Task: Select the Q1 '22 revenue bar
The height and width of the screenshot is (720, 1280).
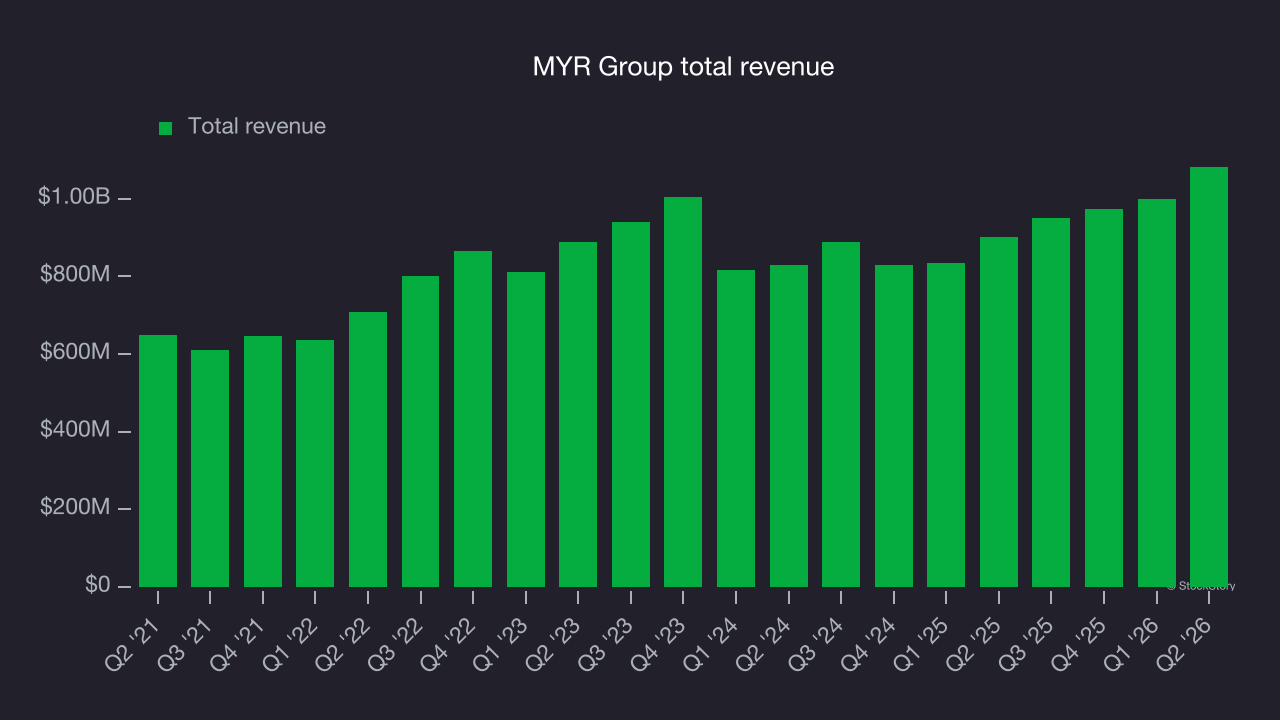Action: tap(315, 463)
